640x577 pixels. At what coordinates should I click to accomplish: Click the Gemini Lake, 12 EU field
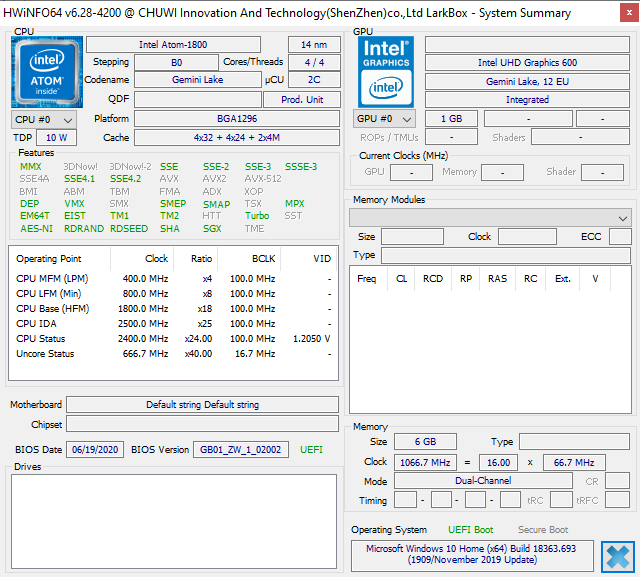(x=527, y=82)
